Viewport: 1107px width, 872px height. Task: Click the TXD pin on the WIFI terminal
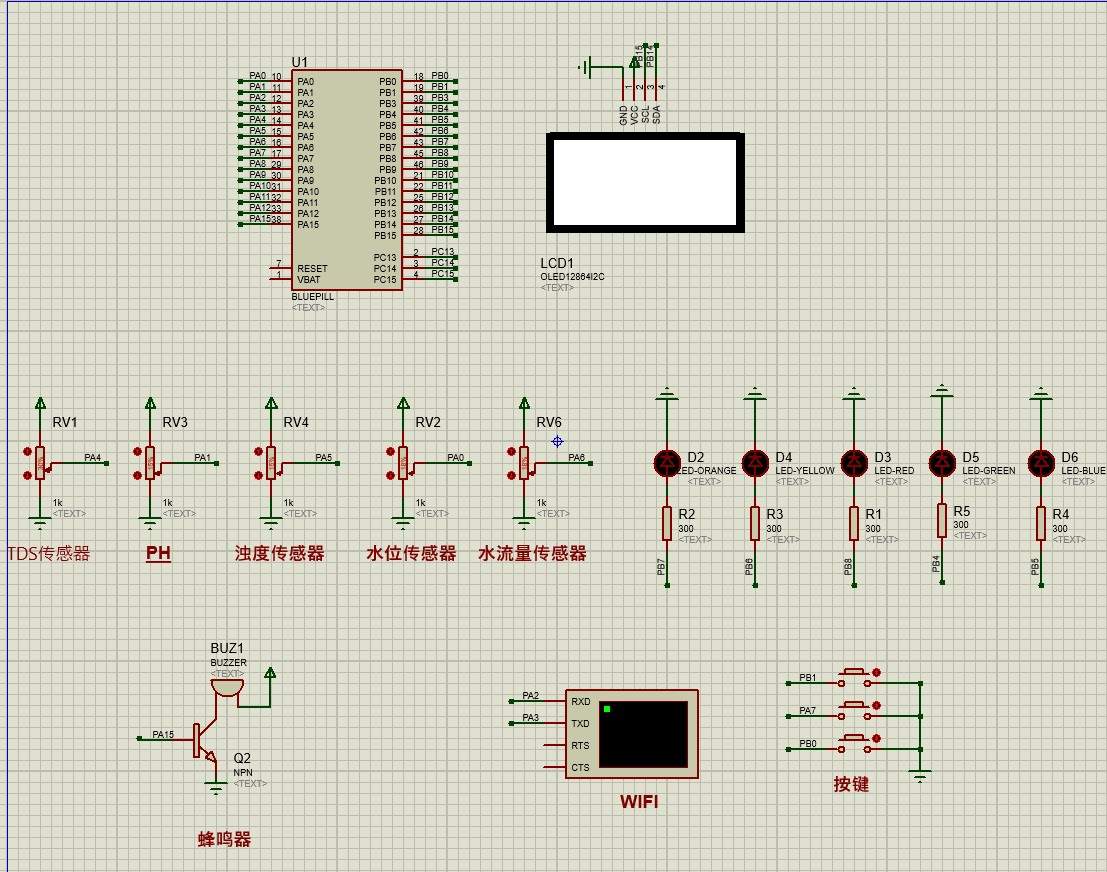[580, 724]
